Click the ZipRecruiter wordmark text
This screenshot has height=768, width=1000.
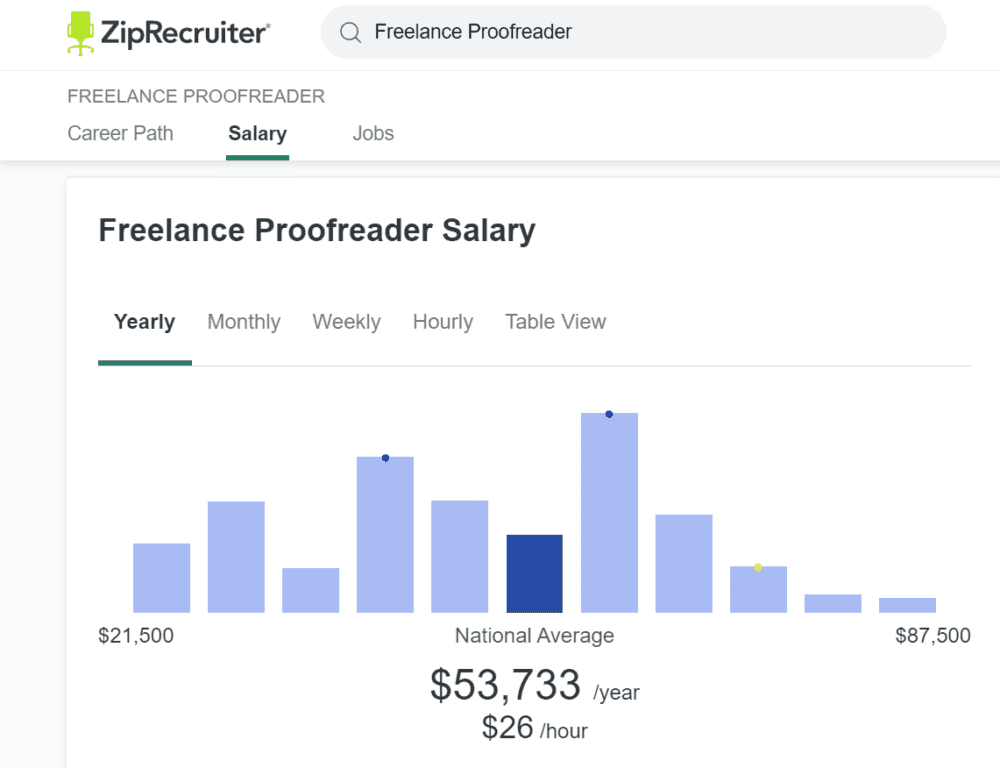click(x=184, y=33)
